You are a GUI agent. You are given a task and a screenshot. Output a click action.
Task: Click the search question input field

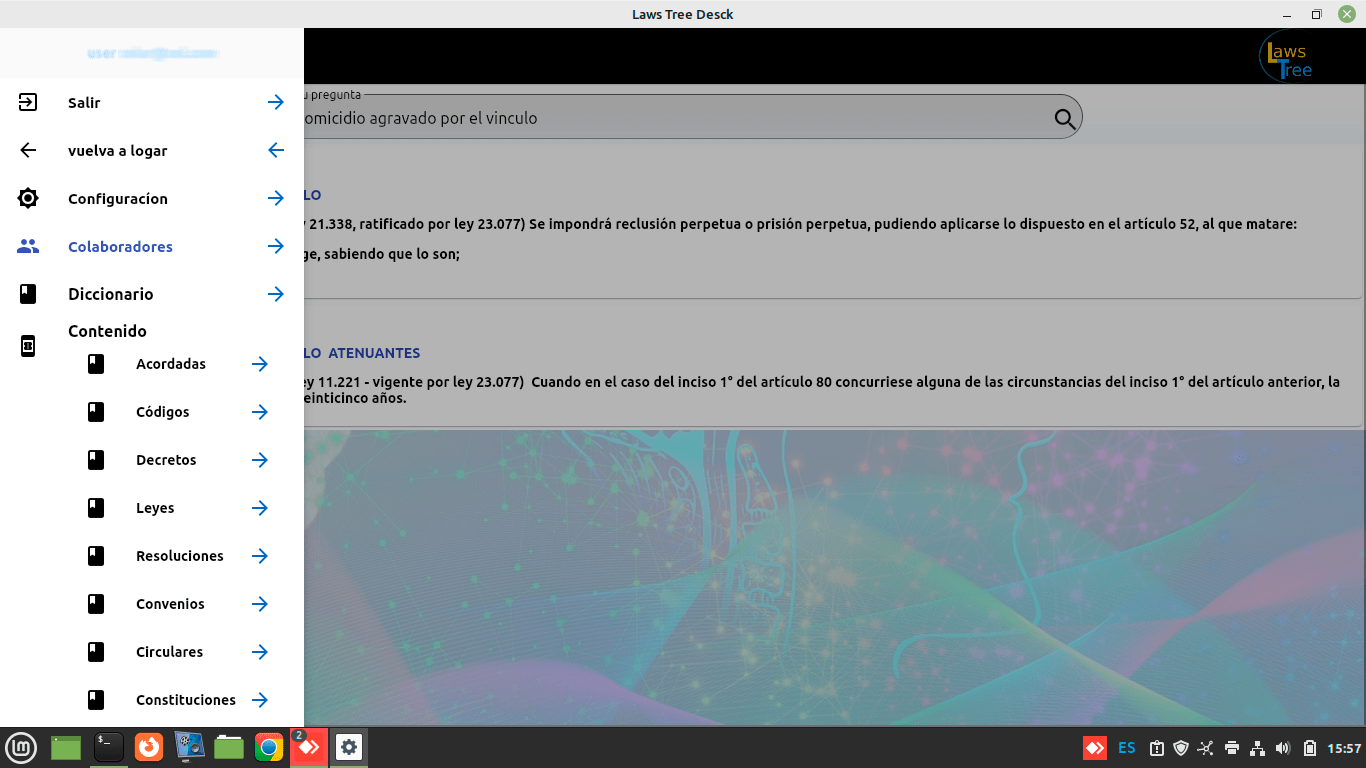(x=670, y=118)
